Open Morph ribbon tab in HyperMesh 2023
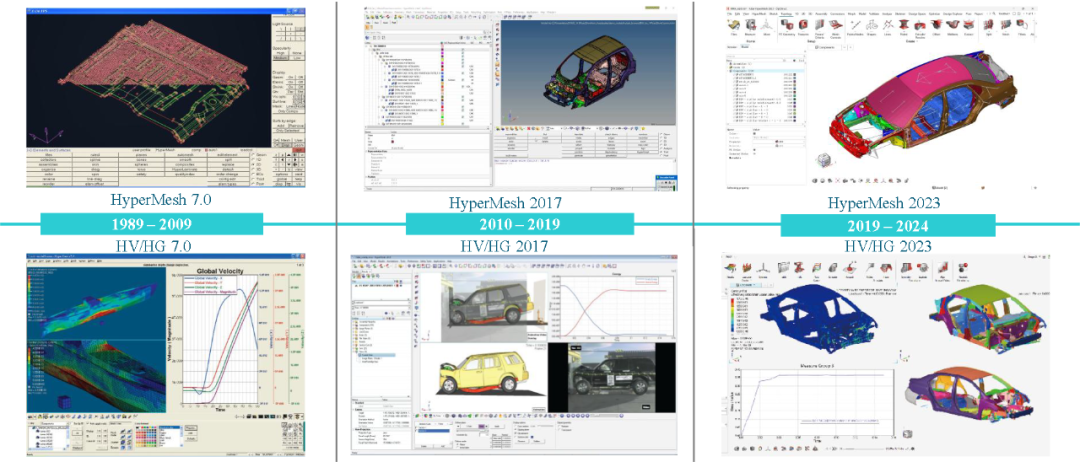This screenshot has width=1080, height=462. pyautogui.click(x=851, y=14)
